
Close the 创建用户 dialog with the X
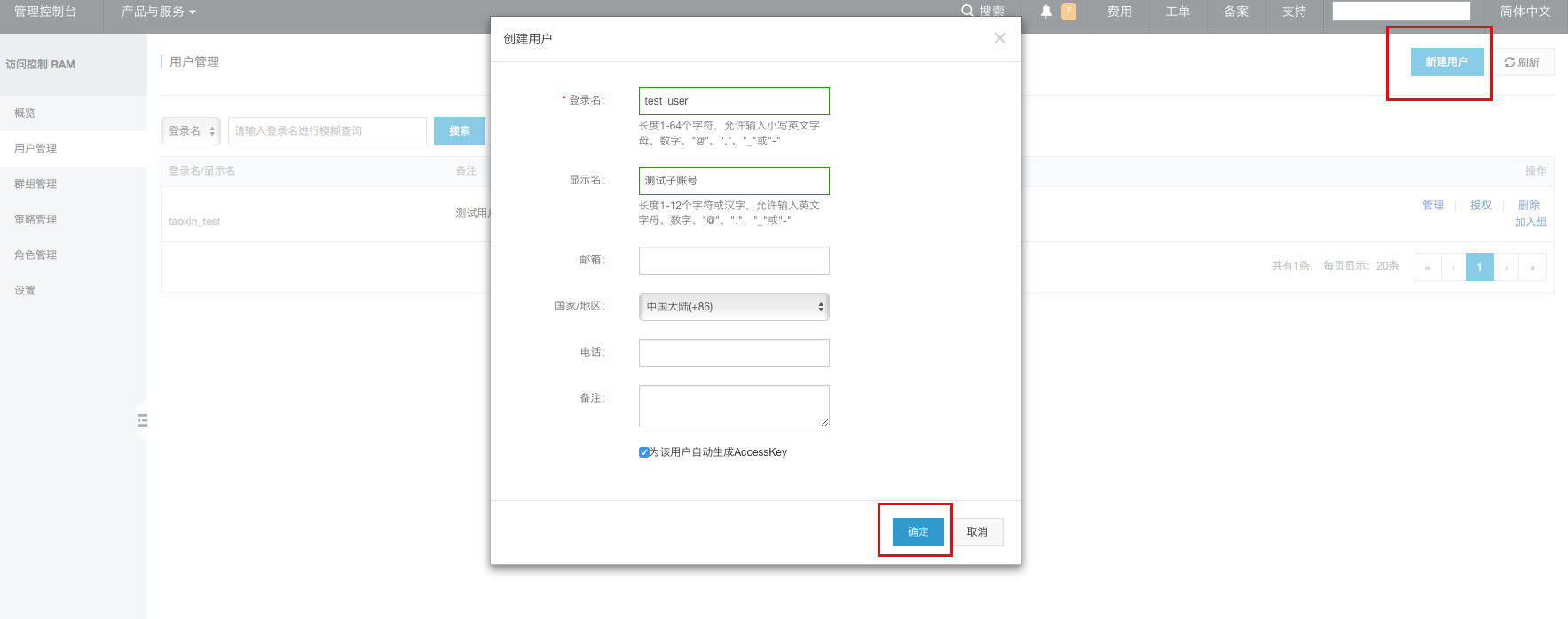click(999, 38)
